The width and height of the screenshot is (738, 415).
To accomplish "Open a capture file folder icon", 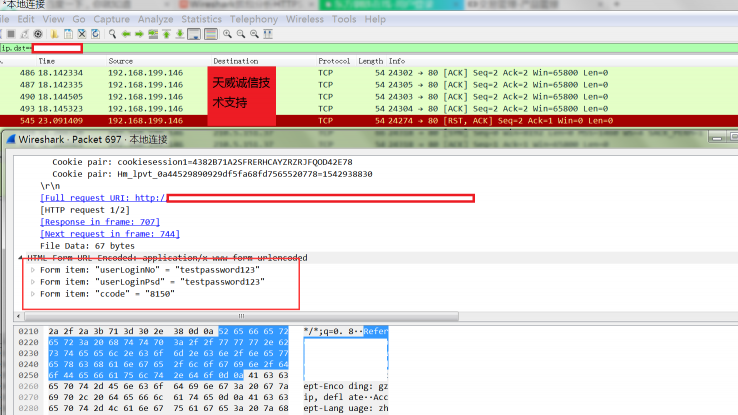I will (x=55, y=34).
